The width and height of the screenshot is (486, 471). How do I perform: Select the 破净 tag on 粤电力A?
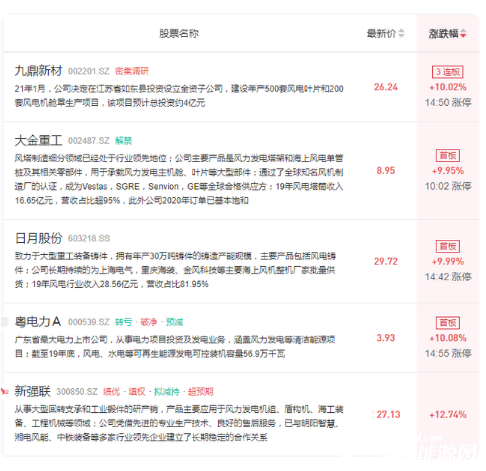149,322
